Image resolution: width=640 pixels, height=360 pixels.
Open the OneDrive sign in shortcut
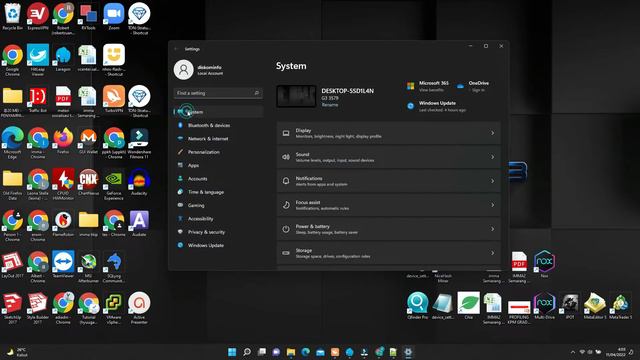(x=473, y=86)
